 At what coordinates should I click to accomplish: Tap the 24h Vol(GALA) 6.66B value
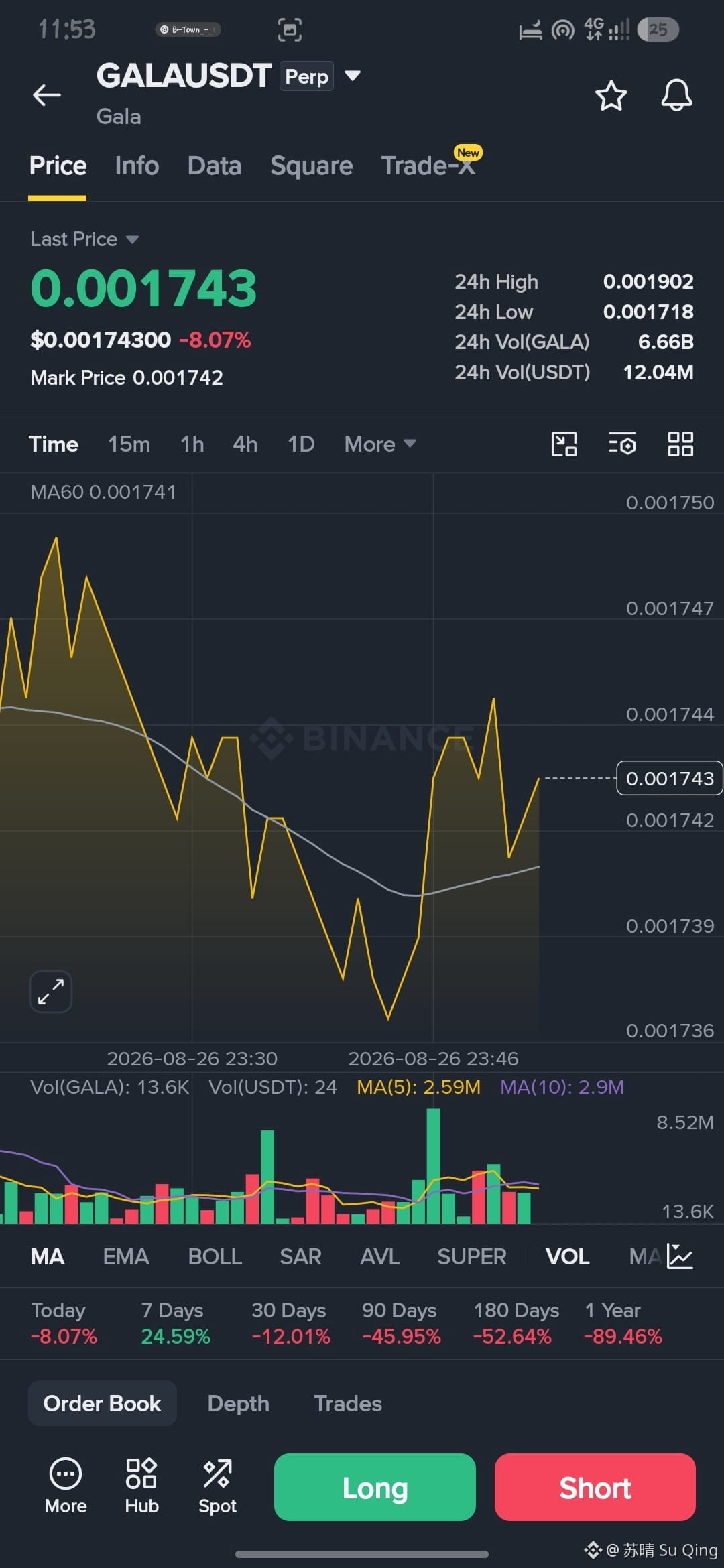tap(666, 342)
